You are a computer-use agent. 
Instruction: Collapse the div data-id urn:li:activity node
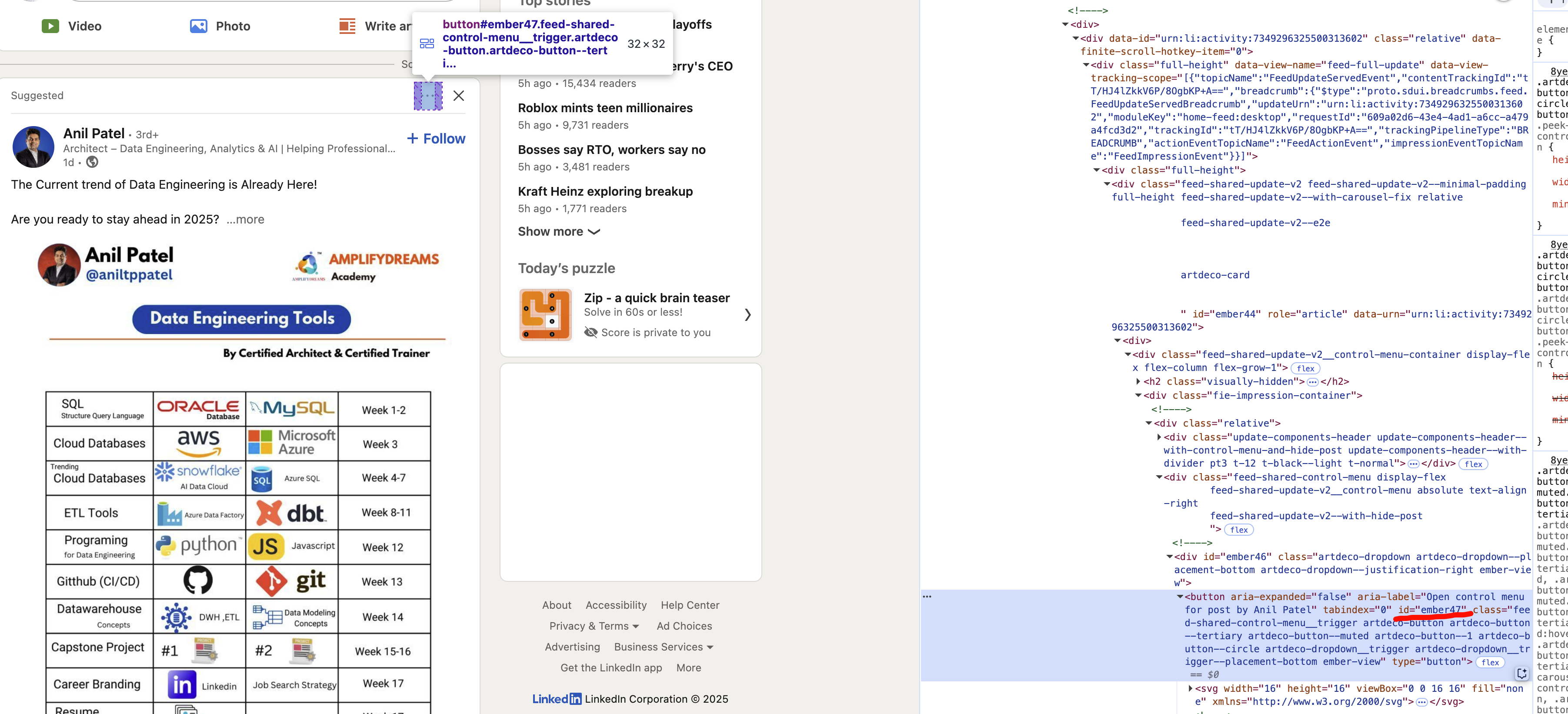1076,38
